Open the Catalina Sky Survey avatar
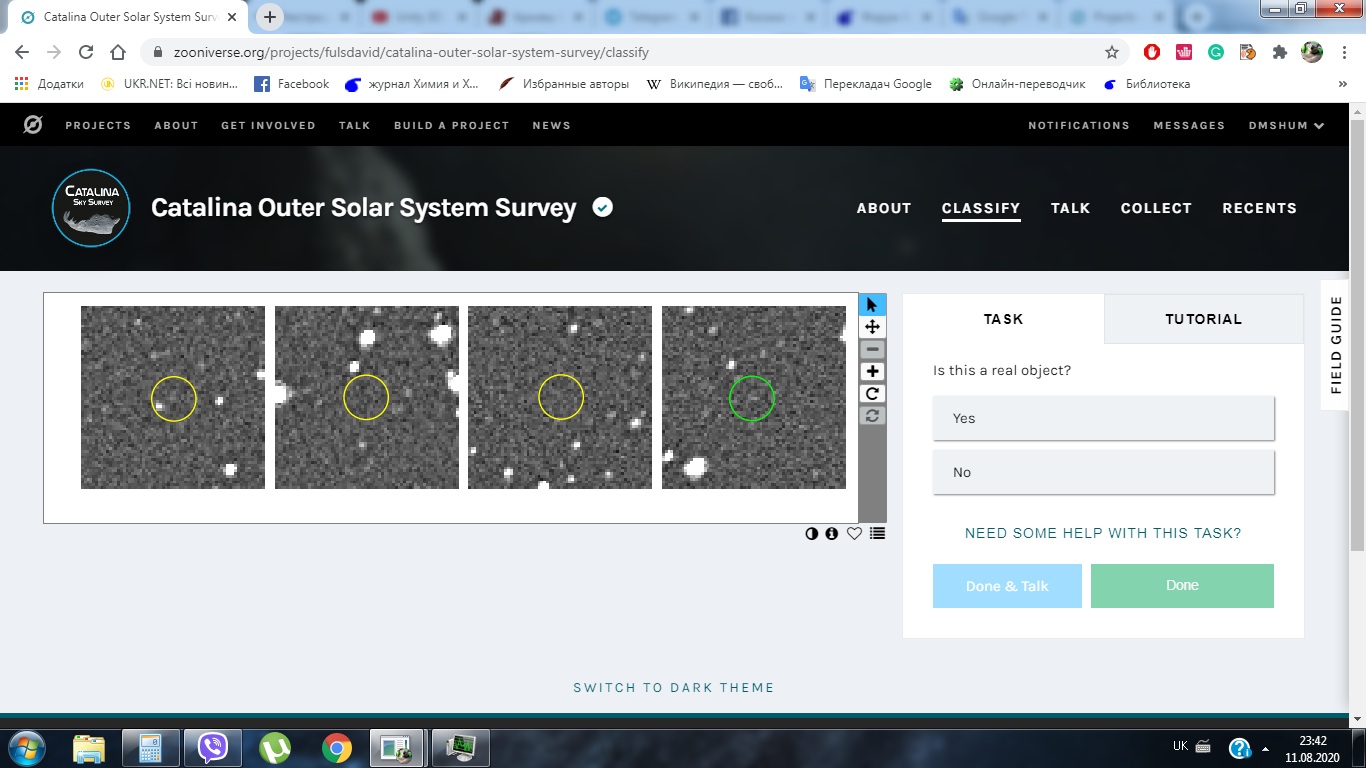The width and height of the screenshot is (1366, 768). [x=91, y=208]
